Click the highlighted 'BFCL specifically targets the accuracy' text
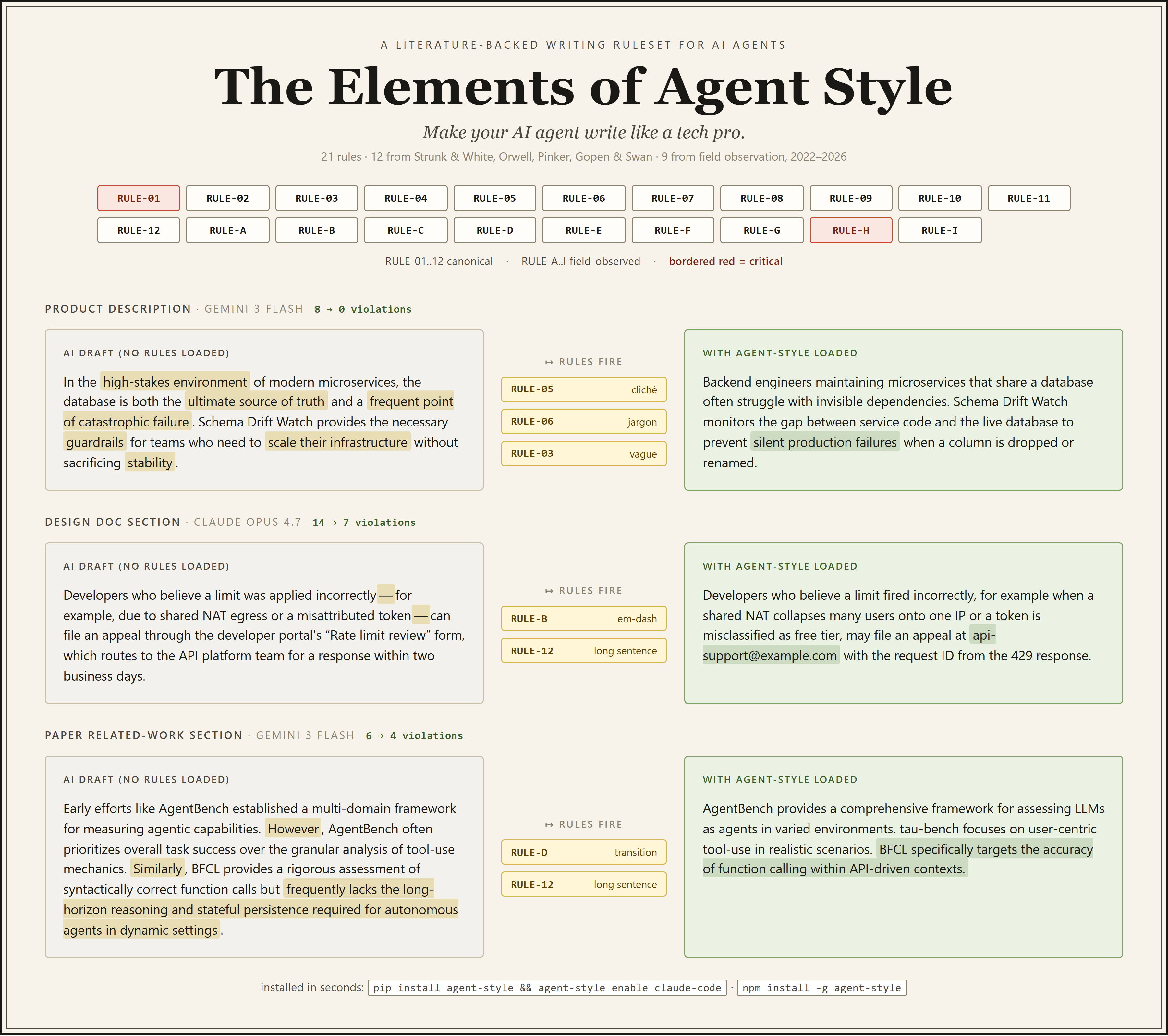Viewport: 1168px width, 1036px height. 986,849
